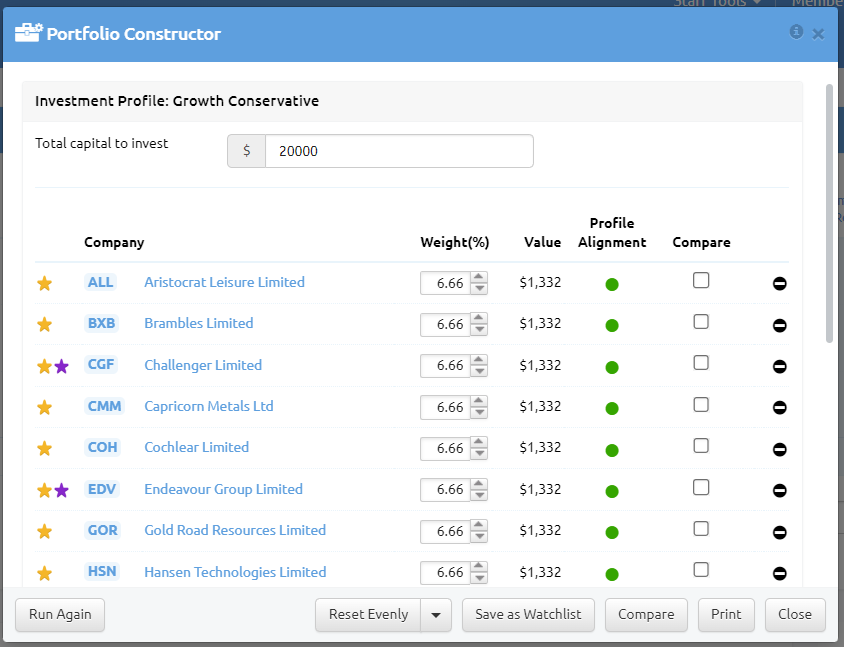Click green alignment dot for Challenger Limited

pyautogui.click(x=612, y=367)
